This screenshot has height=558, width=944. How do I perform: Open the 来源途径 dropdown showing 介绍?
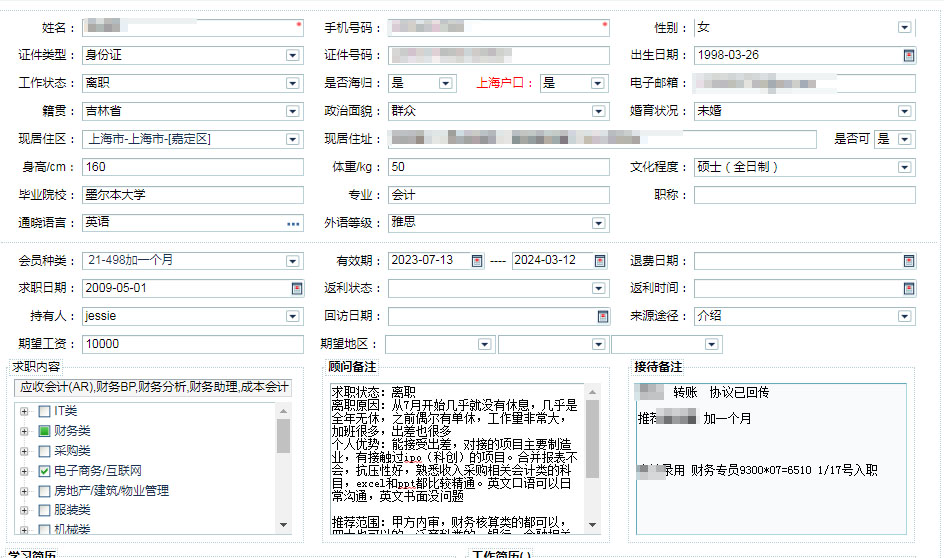904,317
